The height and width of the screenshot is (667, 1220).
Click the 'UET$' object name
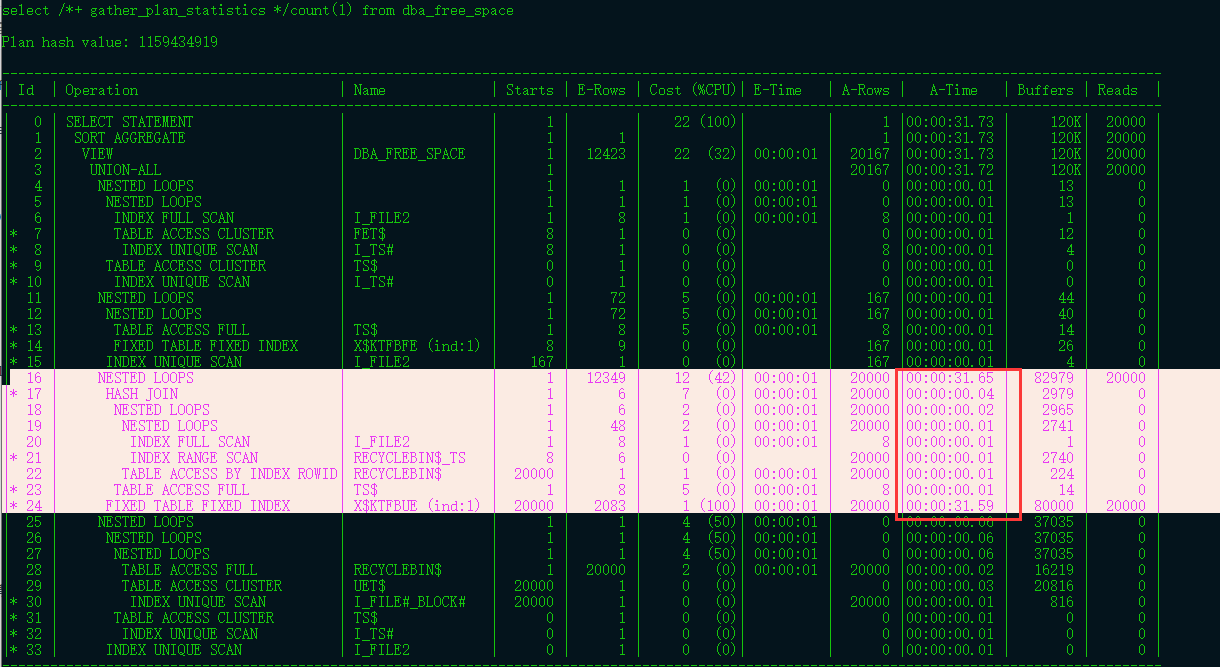coord(370,586)
